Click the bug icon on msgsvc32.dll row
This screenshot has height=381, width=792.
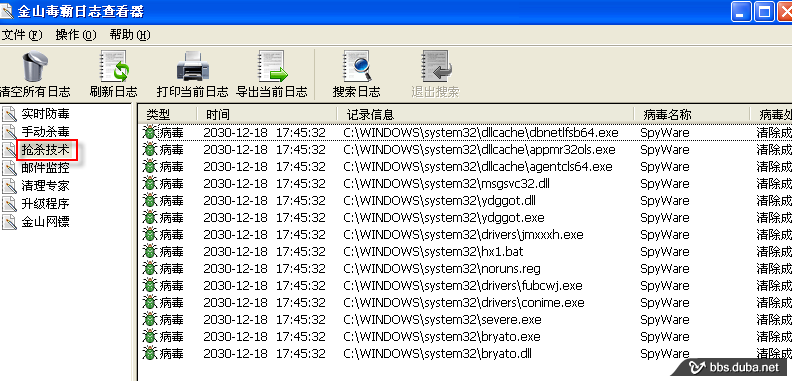tap(150, 184)
